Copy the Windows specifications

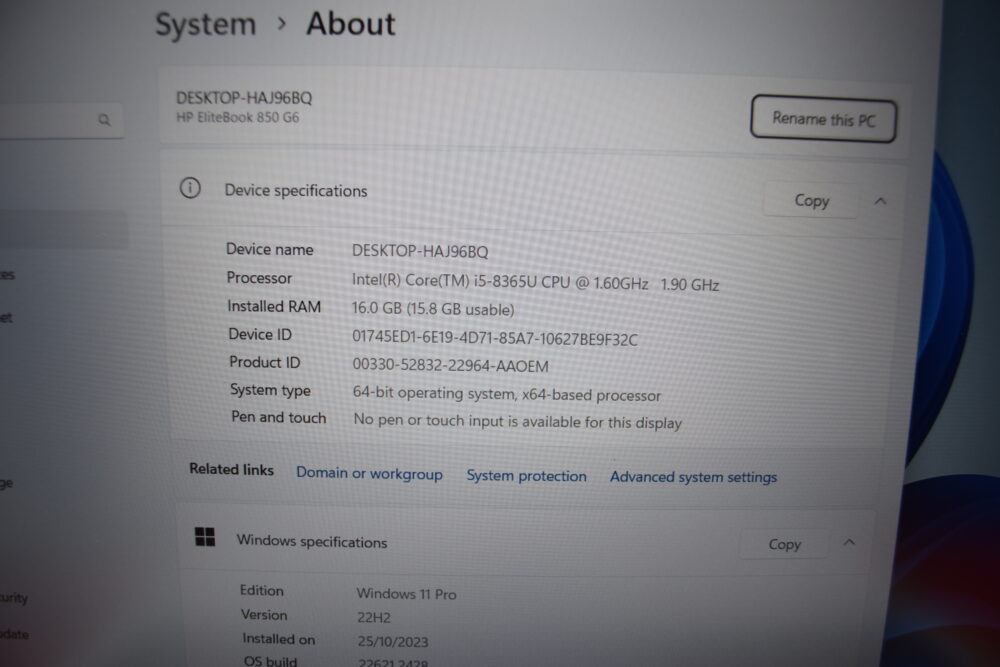[x=784, y=544]
